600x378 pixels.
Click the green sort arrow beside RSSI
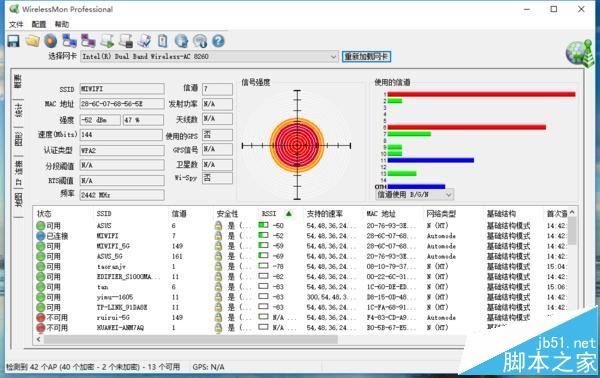pyautogui.click(x=289, y=213)
